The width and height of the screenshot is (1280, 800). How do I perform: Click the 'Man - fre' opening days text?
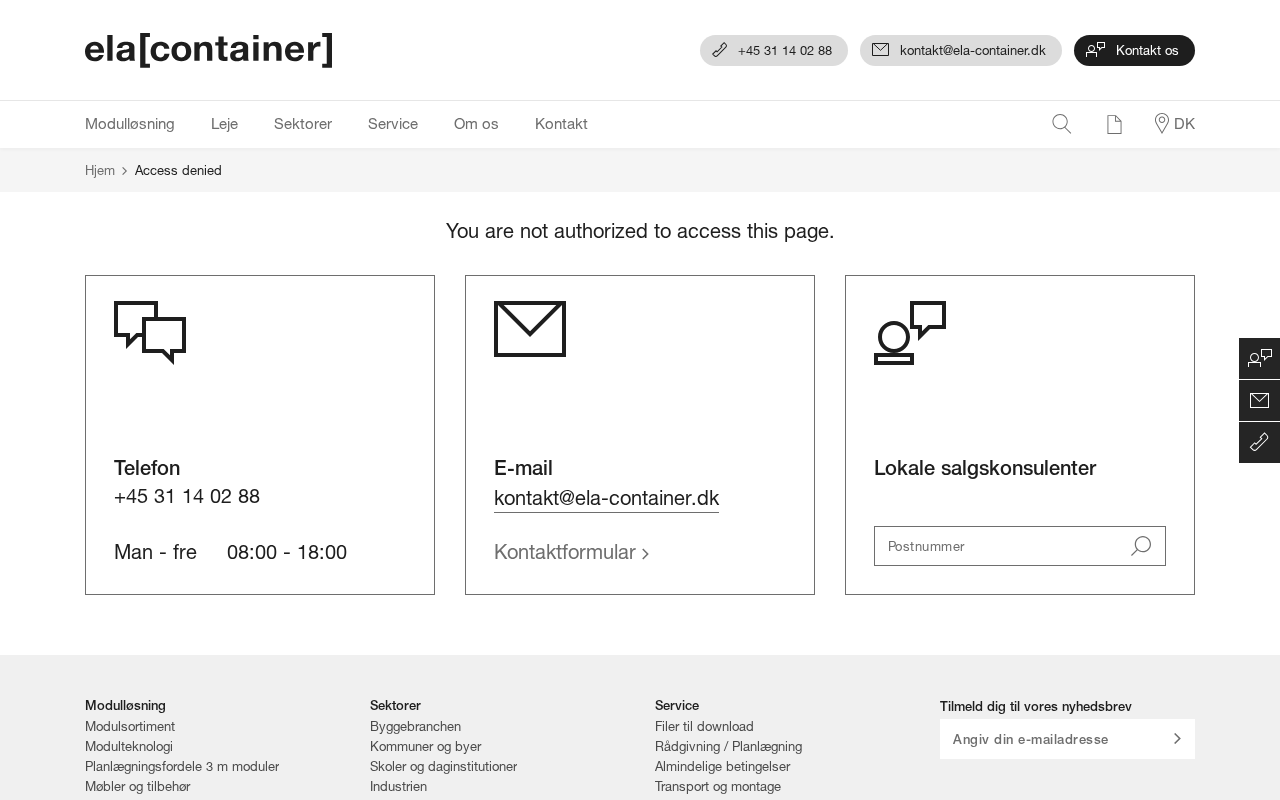point(155,552)
